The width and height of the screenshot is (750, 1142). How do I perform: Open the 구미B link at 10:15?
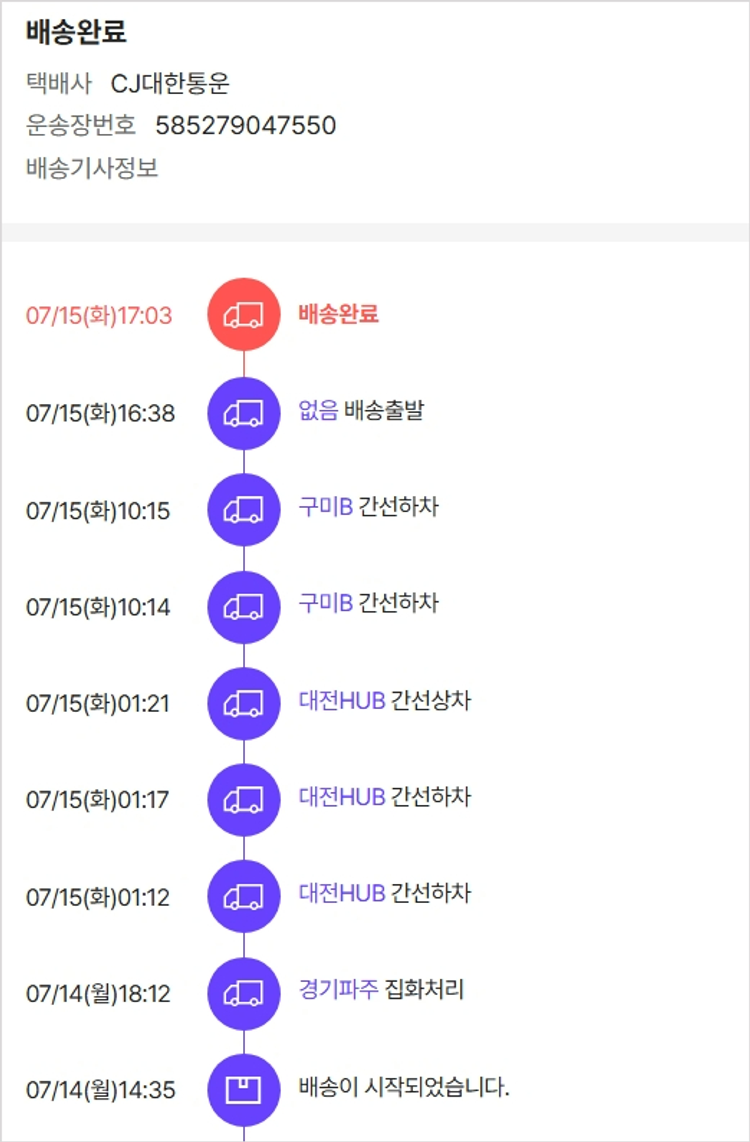click(x=326, y=507)
